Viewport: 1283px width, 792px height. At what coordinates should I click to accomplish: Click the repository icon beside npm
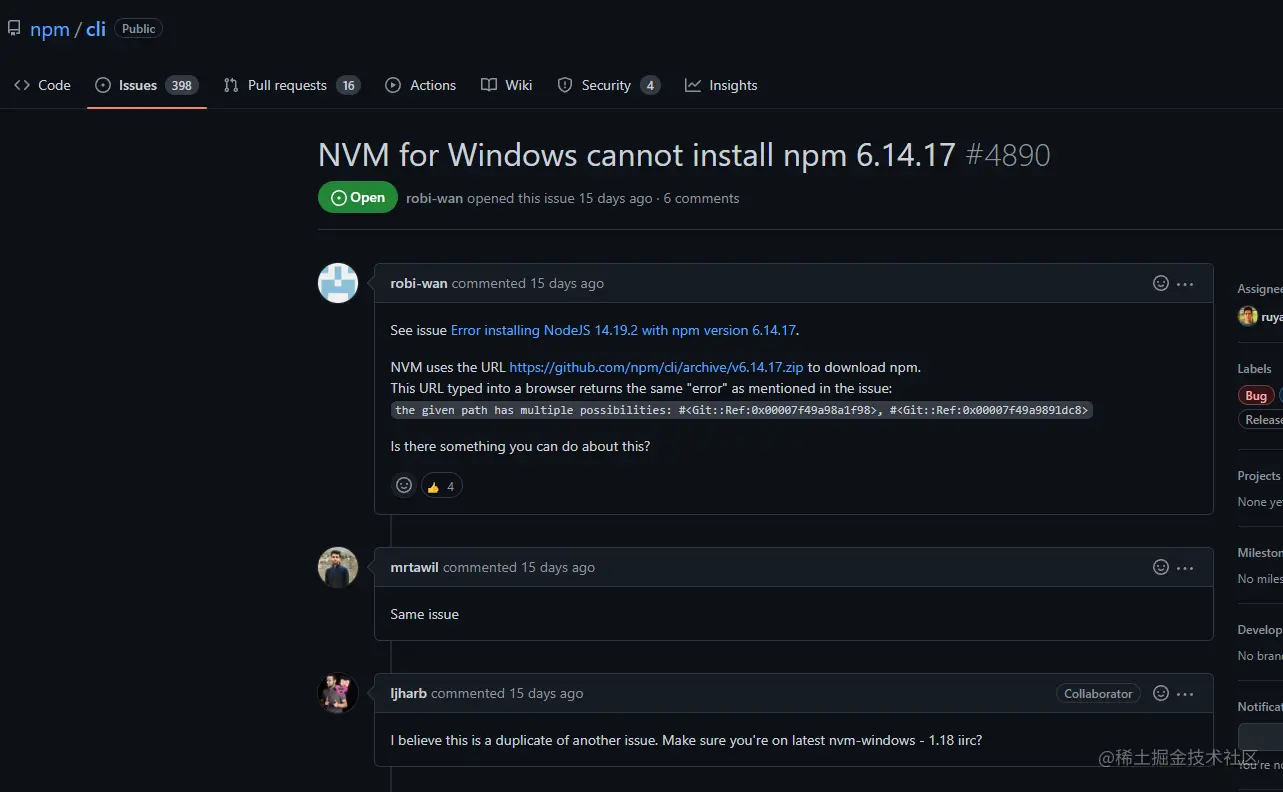(x=14, y=28)
